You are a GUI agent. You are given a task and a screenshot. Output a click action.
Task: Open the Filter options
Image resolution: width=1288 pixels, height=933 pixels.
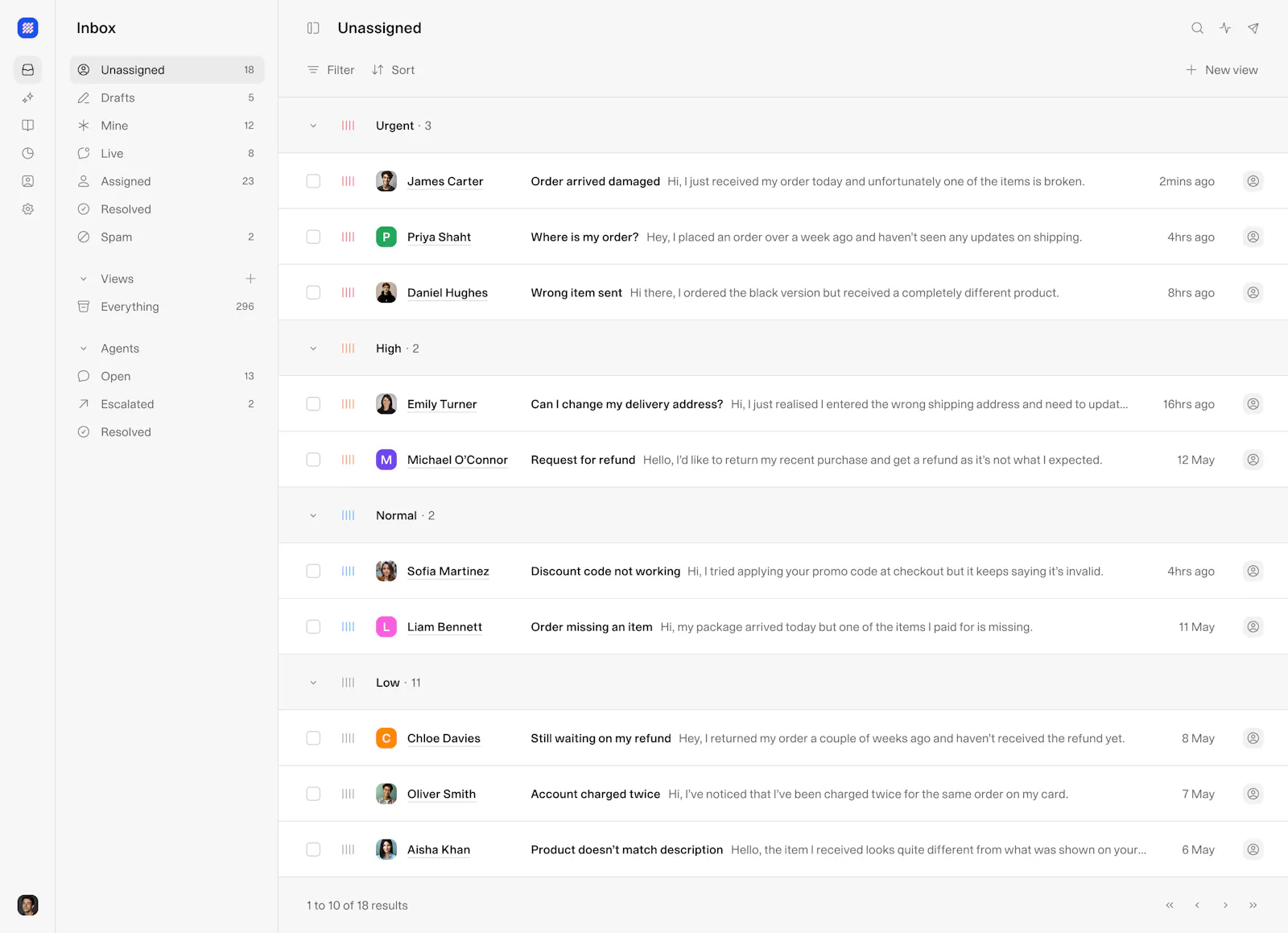click(331, 70)
